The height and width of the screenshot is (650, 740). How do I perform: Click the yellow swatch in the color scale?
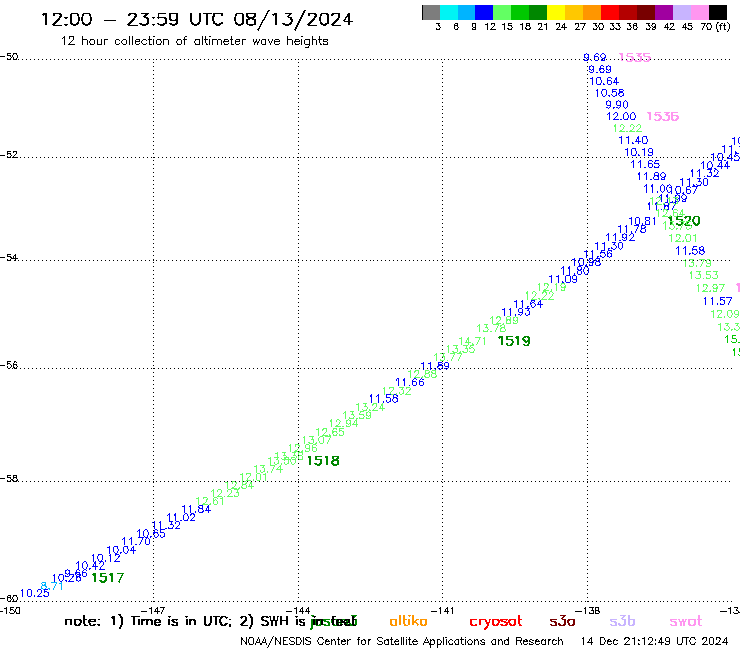(556, 12)
